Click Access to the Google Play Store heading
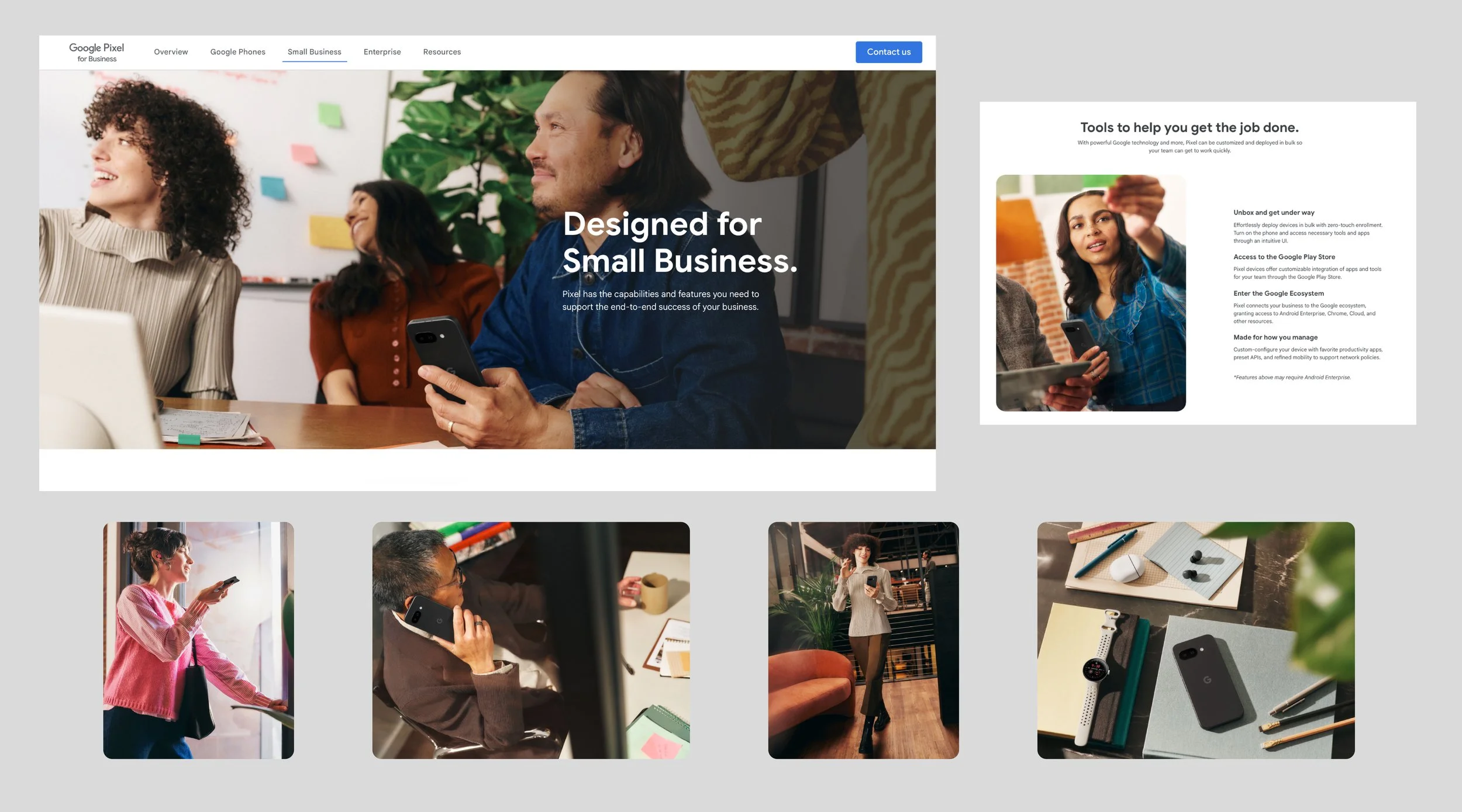The image size is (1462, 812). [1284, 257]
